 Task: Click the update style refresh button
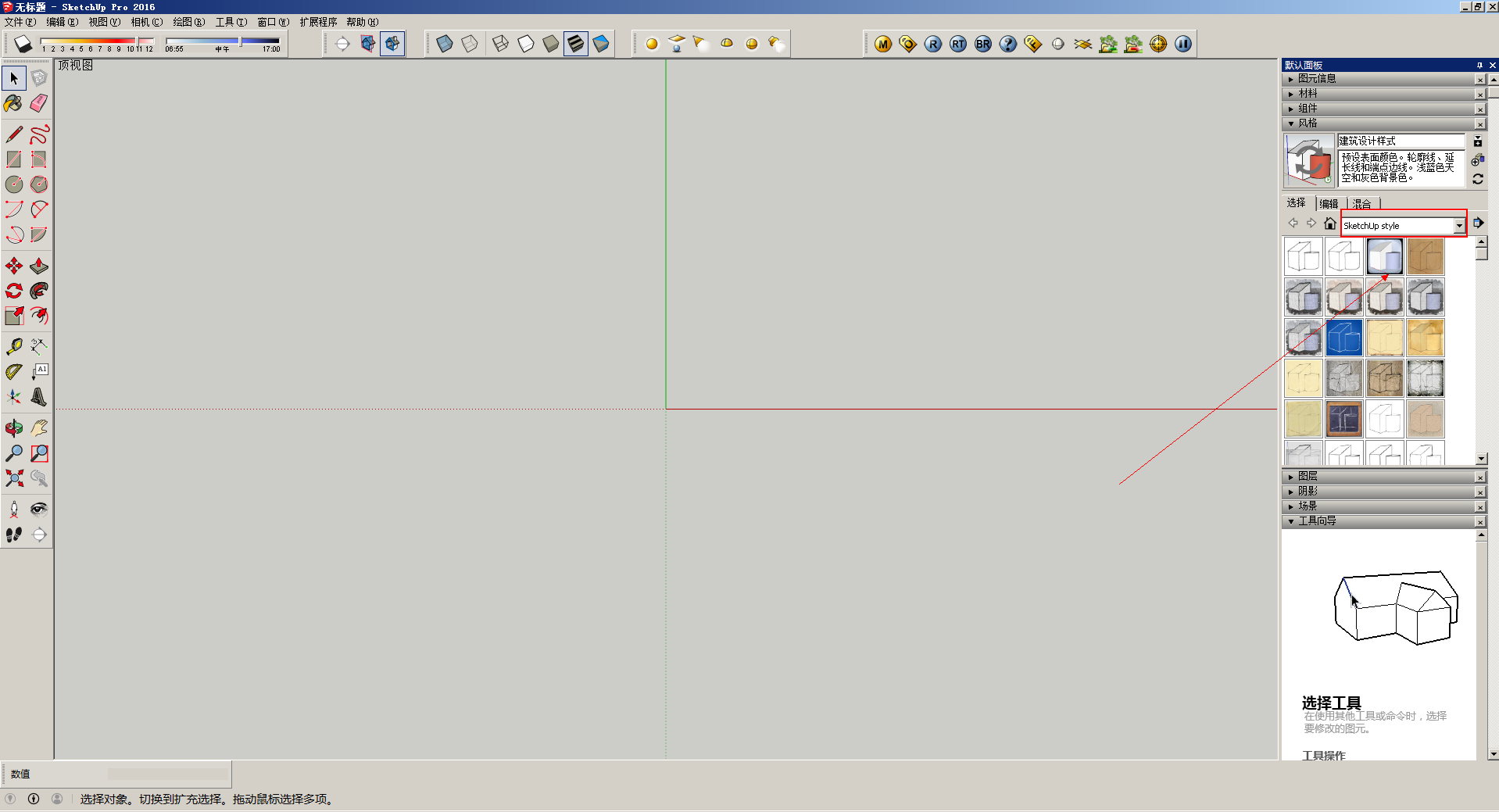[x=1478, y=179]
